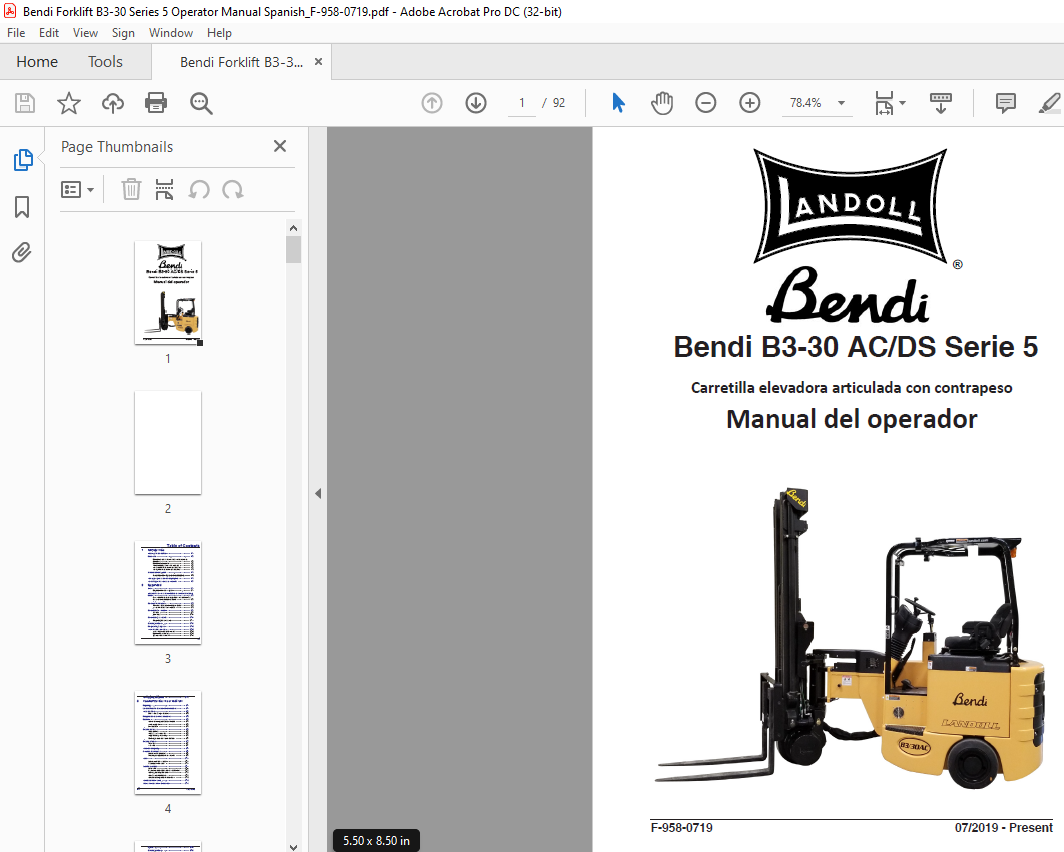Open Page Thumbnails sidebar icon
This screenshot has height=852, width=1064.
coord(23,160)
